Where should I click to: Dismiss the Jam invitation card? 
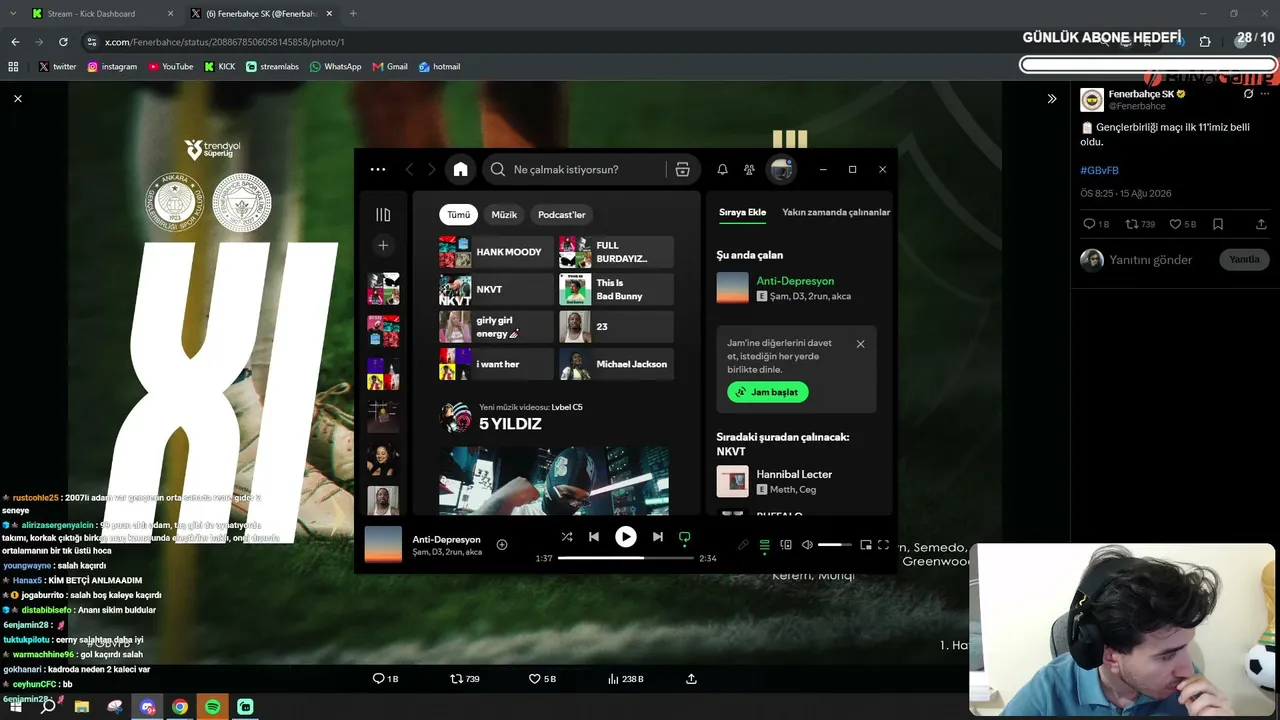pos(860,344)
